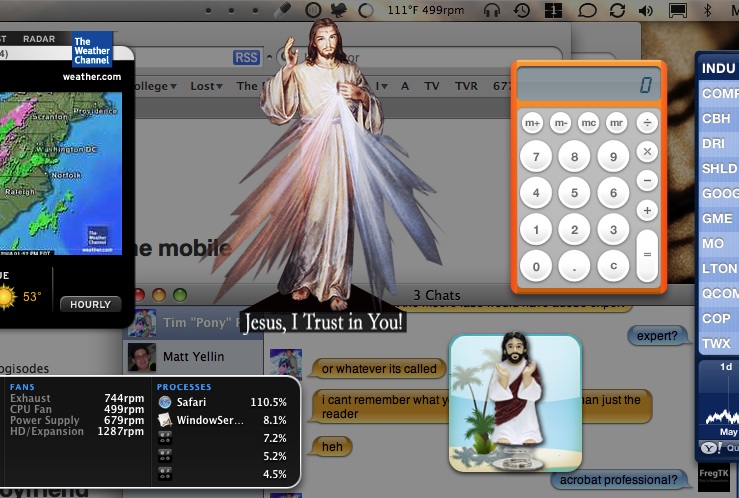Click the CPU Fan 499rpm row

(x=77, y=409)
